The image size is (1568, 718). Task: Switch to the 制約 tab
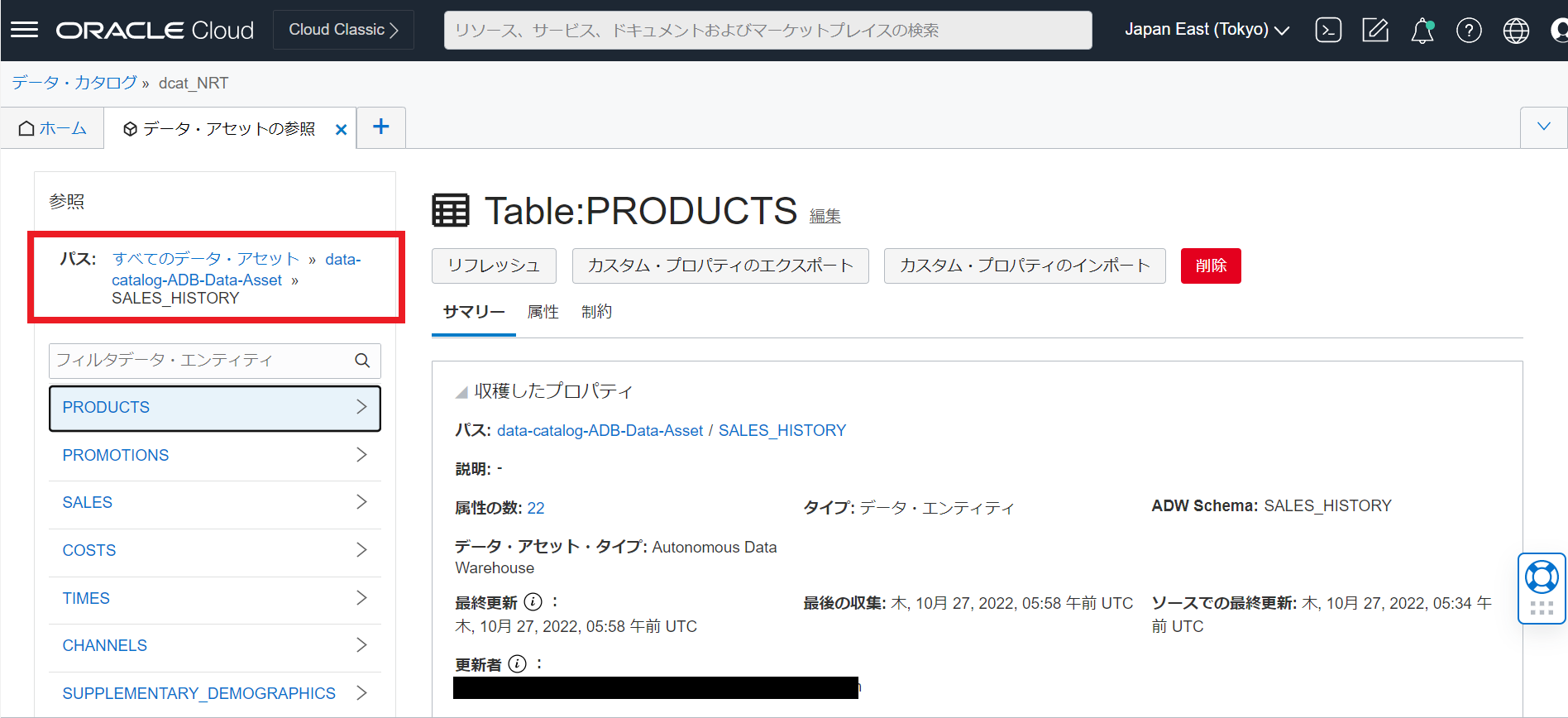[x=596, y=312]
